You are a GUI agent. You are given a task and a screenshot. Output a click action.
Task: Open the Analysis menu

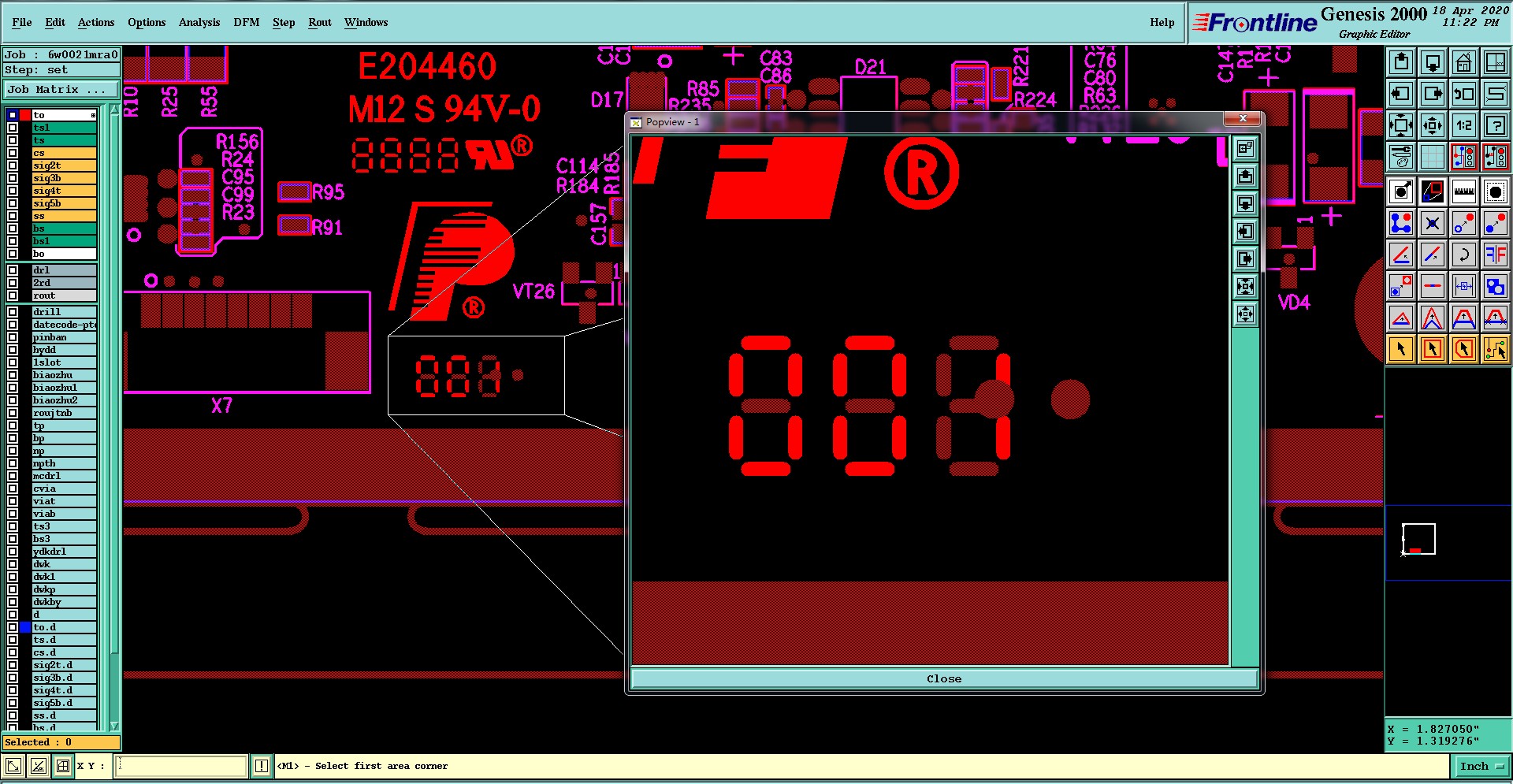(199, 22)
